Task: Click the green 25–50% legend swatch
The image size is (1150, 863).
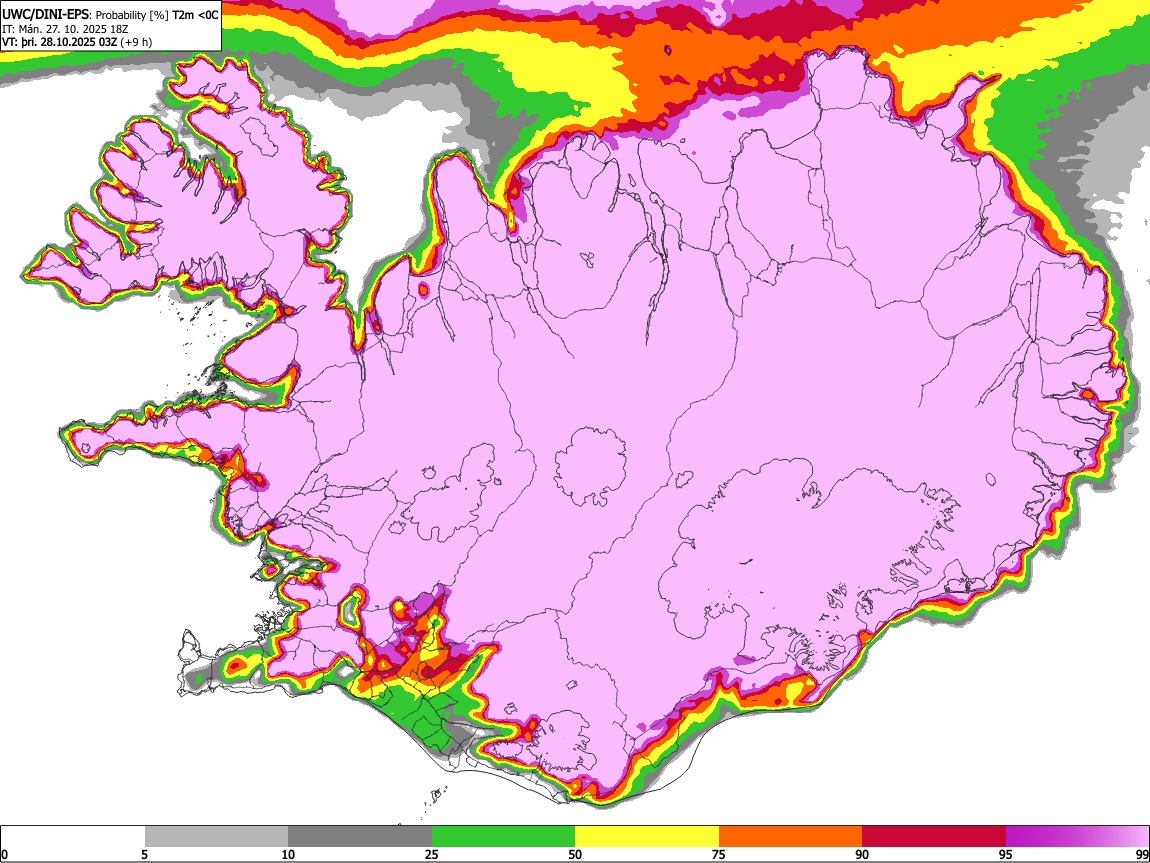Action: pos(503,837)
